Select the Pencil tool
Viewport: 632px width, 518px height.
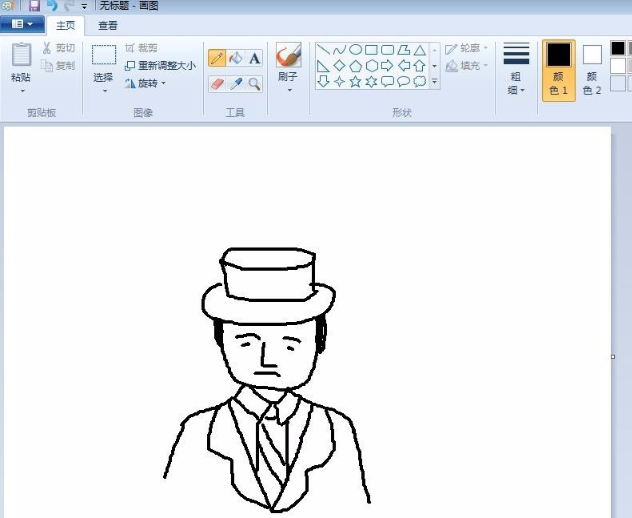tap(217, 58)
